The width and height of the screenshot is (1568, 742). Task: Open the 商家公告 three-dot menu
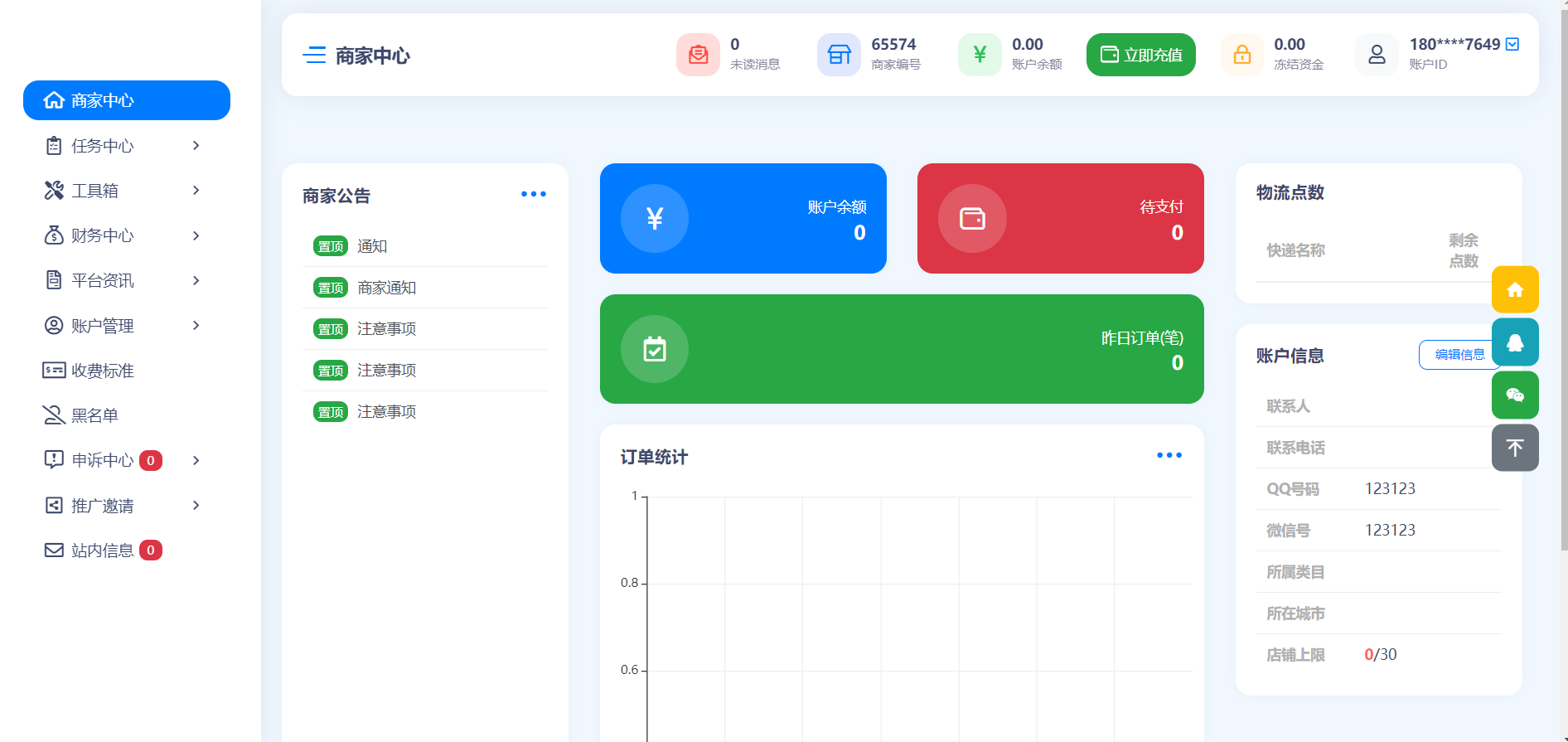534,194
